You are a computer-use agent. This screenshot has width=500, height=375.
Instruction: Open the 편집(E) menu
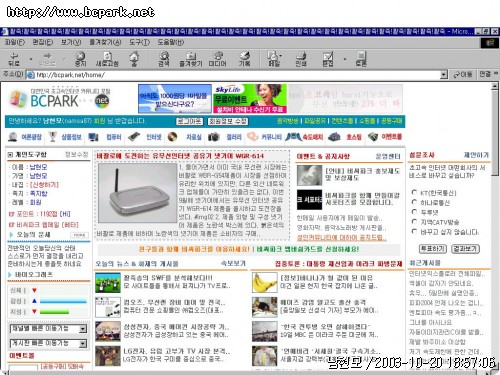(43, 43)
